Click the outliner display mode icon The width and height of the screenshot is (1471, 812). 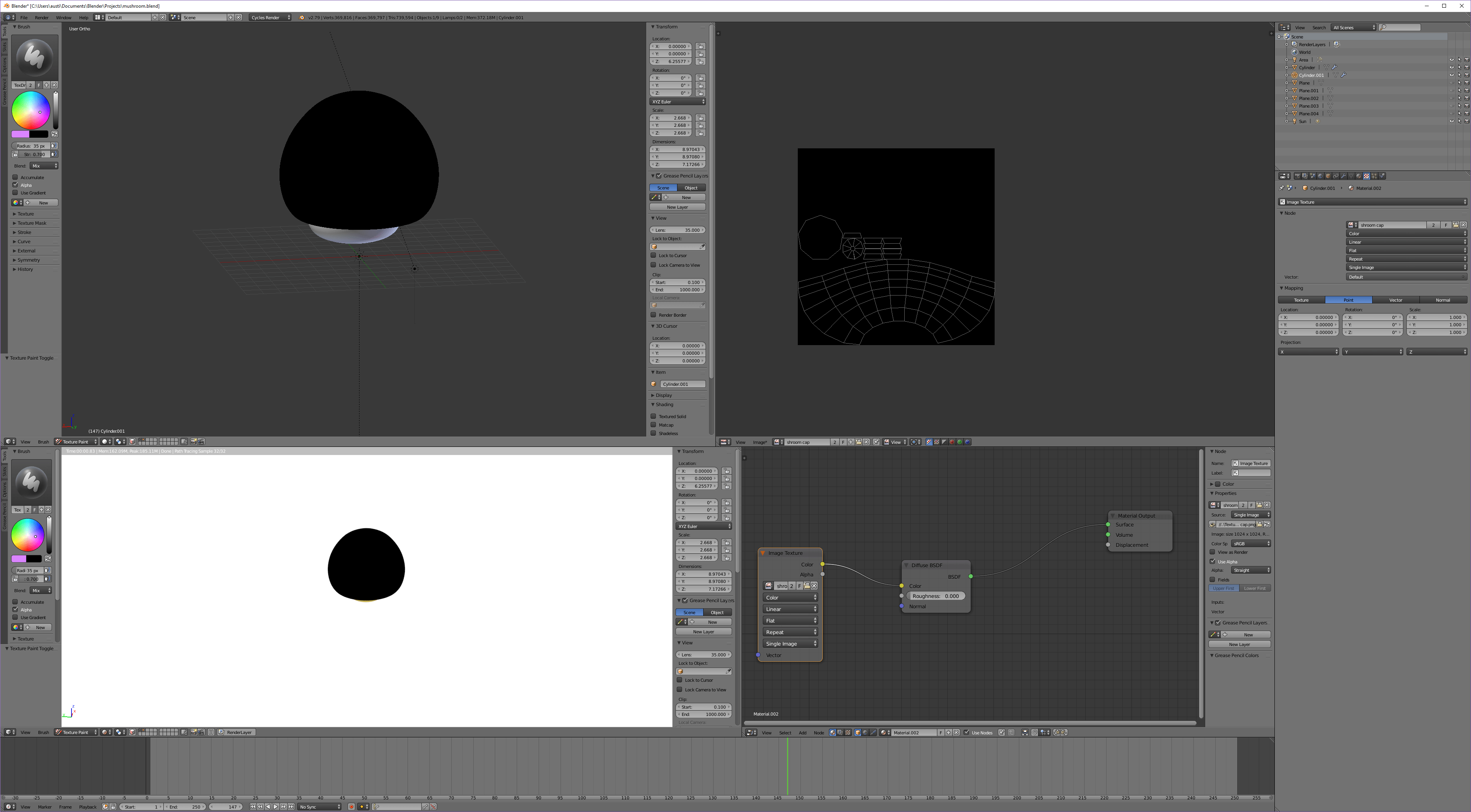(1284, 27)
